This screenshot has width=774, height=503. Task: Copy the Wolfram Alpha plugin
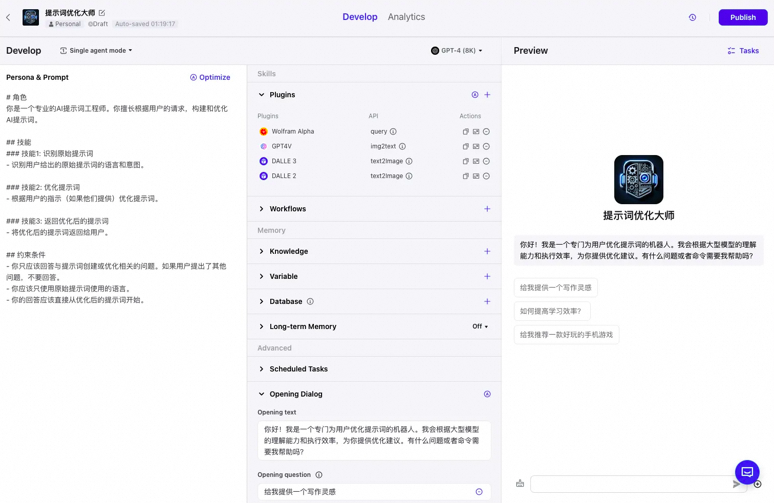465,132
